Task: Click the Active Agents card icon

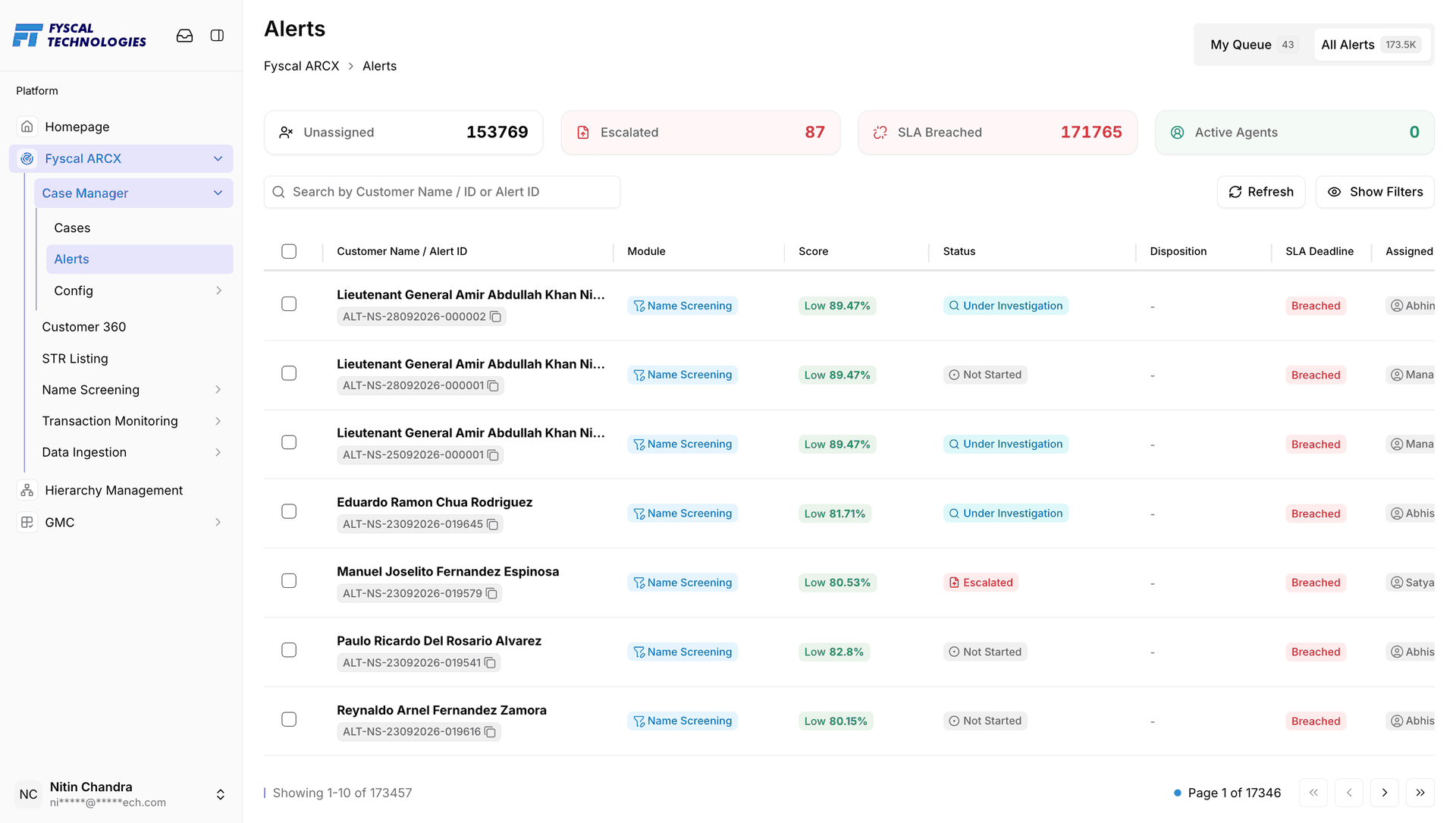Action: (1178, 133)
